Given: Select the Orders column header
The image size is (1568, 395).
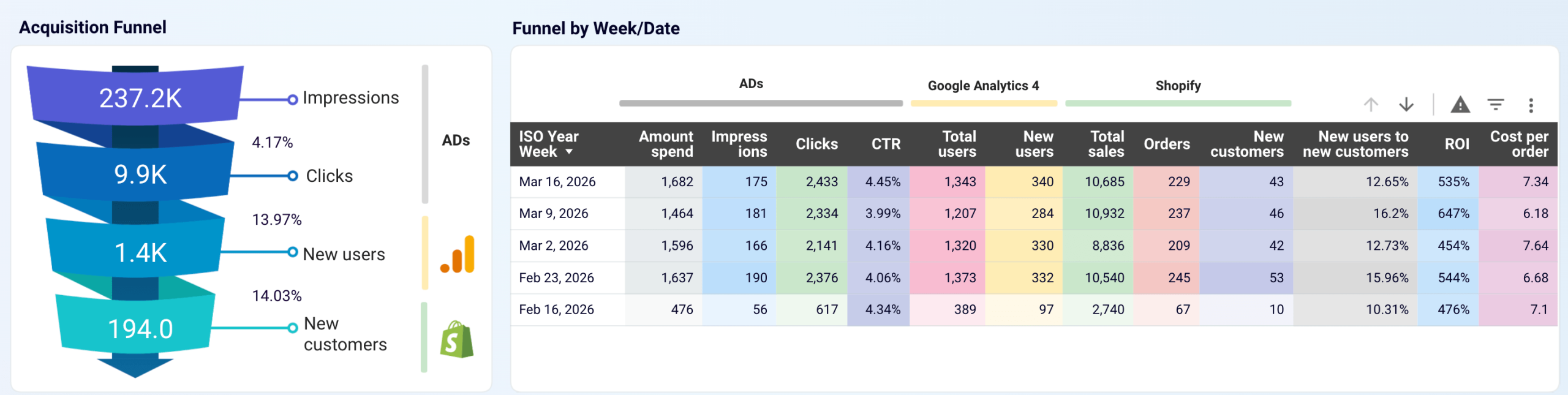Looking at the screenshot, I should (x=1166, y=144).
